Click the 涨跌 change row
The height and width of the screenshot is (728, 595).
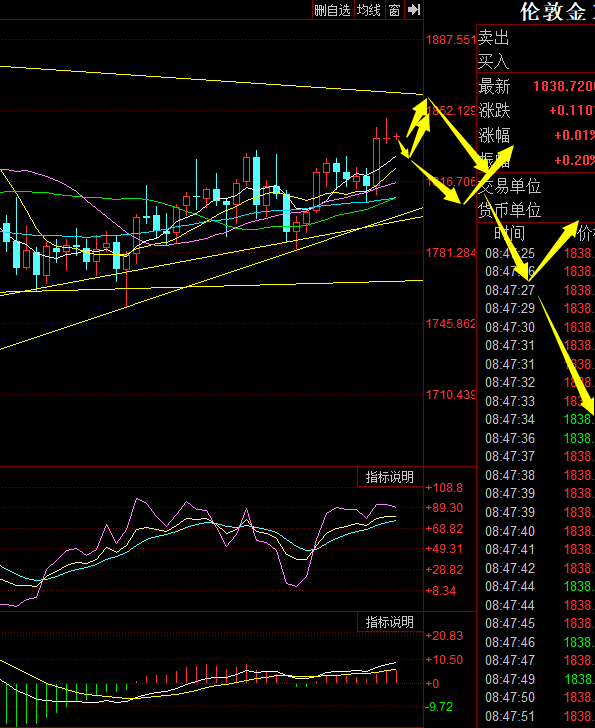[x=536, y=110]
